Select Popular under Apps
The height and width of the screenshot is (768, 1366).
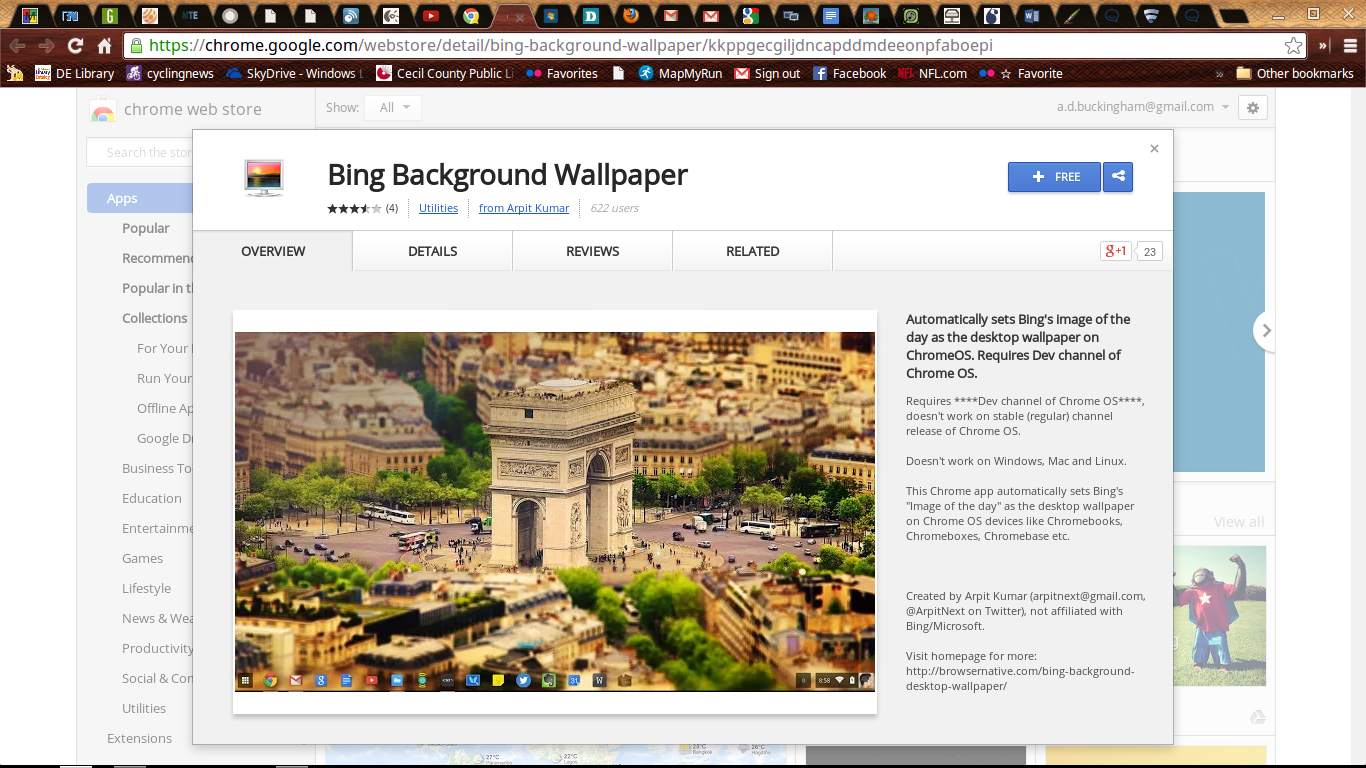tap(146, 228)
